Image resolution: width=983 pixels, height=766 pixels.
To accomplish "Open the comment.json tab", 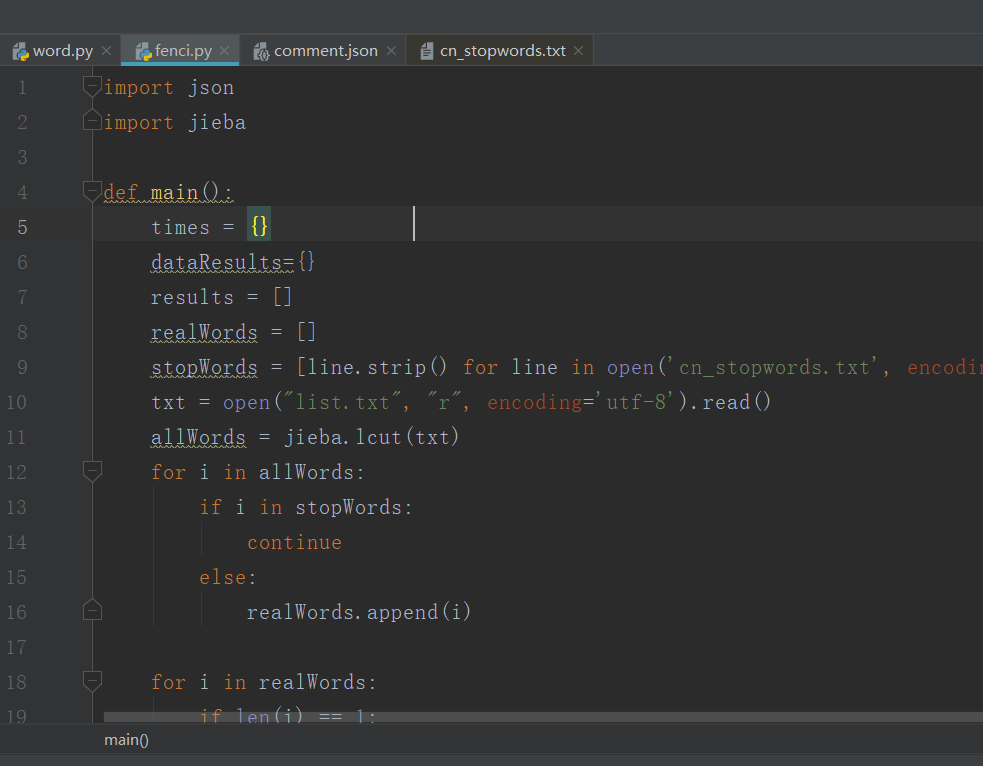I will click(325, 51).
